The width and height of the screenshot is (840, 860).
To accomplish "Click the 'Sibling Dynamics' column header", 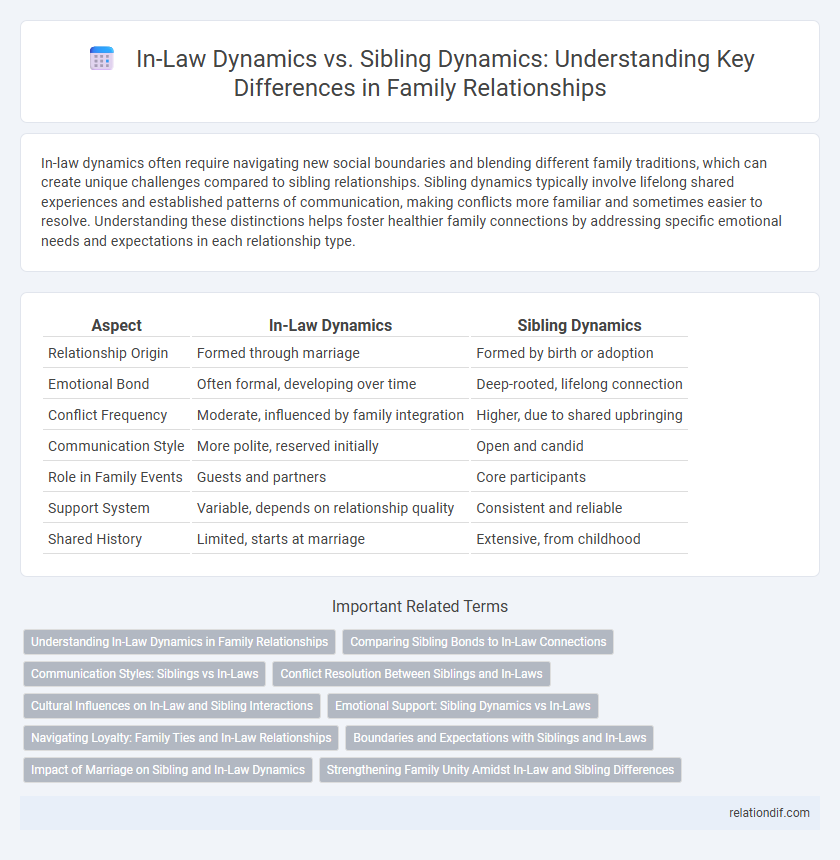I will coord(579,325).
